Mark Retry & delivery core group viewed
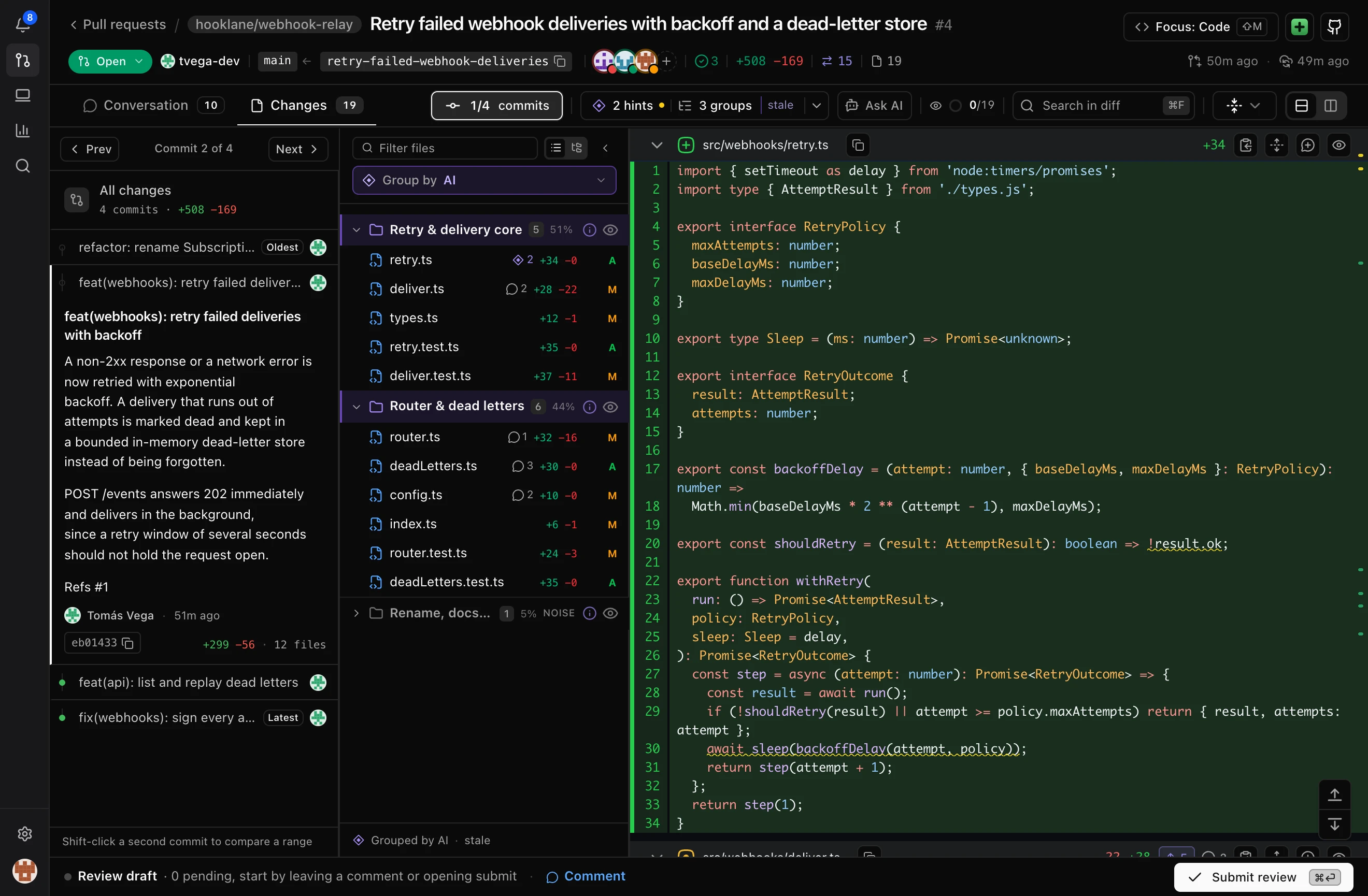Screen dimensions: 1368x896 tap(610, 230)
